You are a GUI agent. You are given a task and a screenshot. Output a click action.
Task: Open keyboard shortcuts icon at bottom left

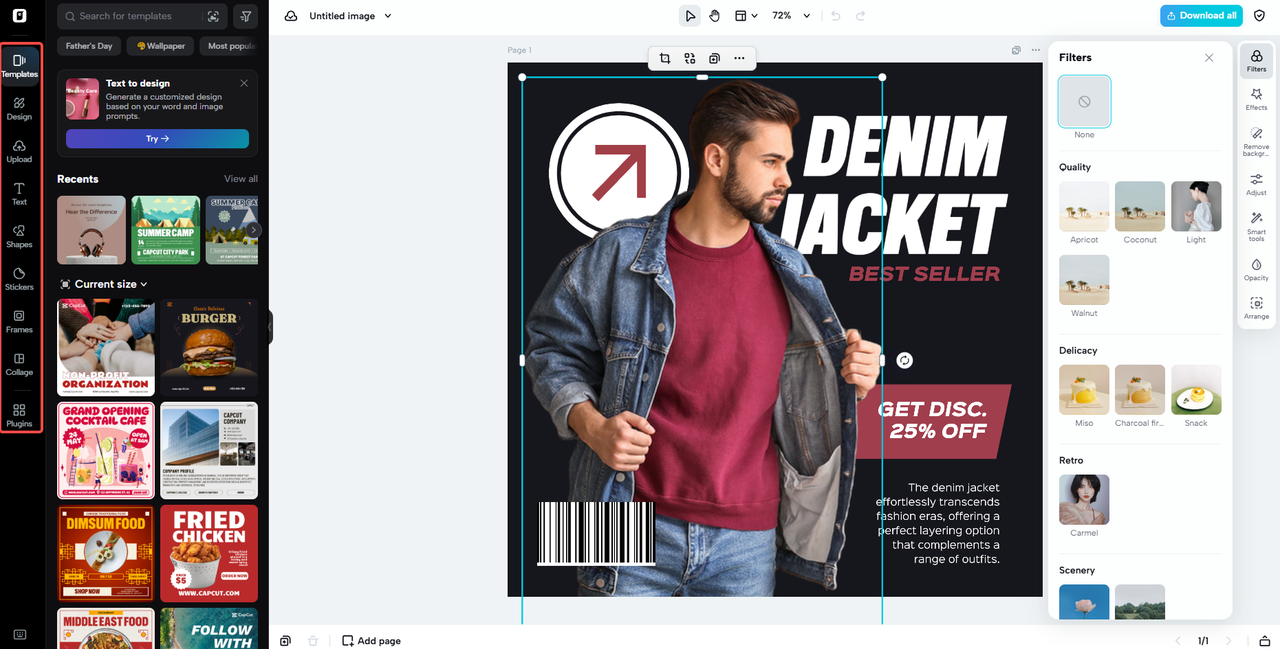[19, 634]
